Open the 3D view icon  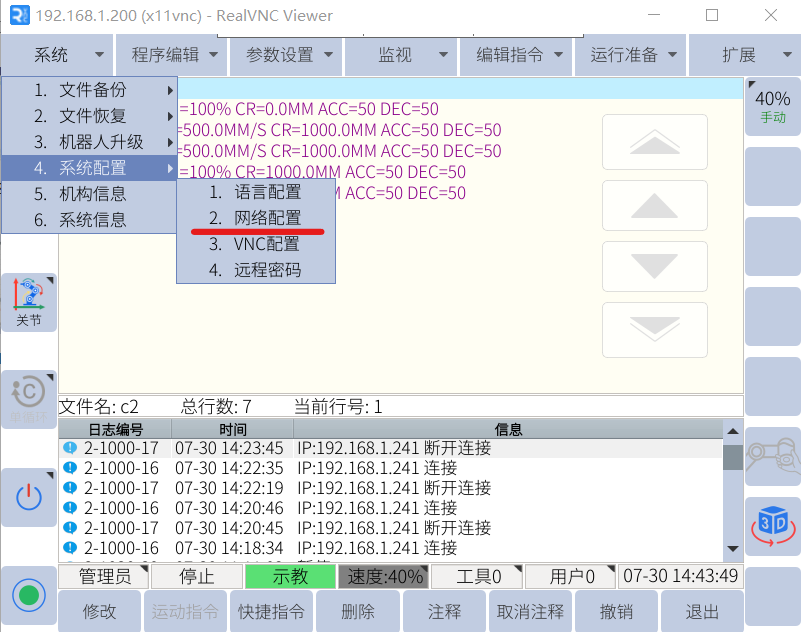[x=773, y=524]
